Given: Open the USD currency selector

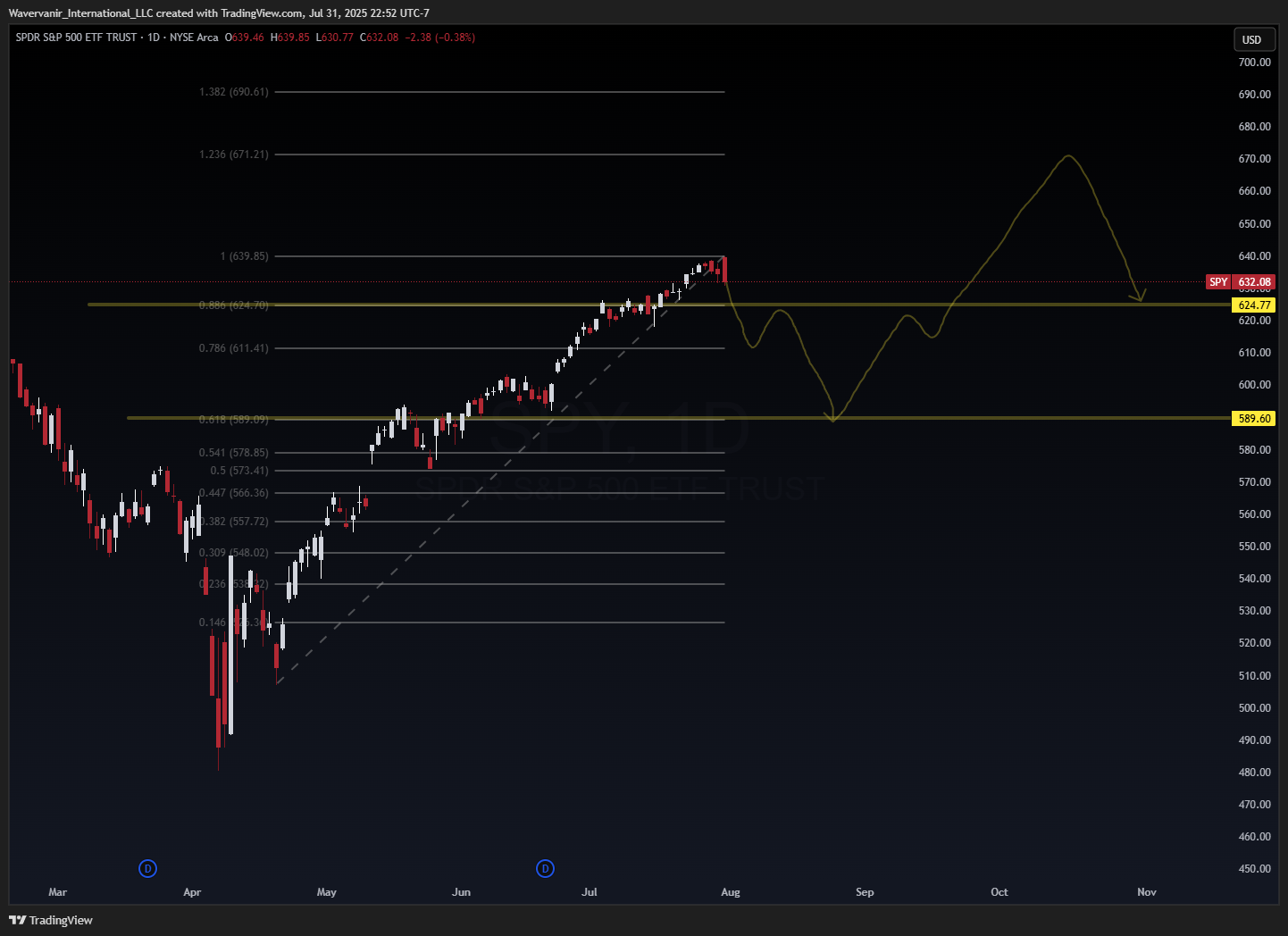Looking at the screenshot, I should click(x=1252, y=39).
